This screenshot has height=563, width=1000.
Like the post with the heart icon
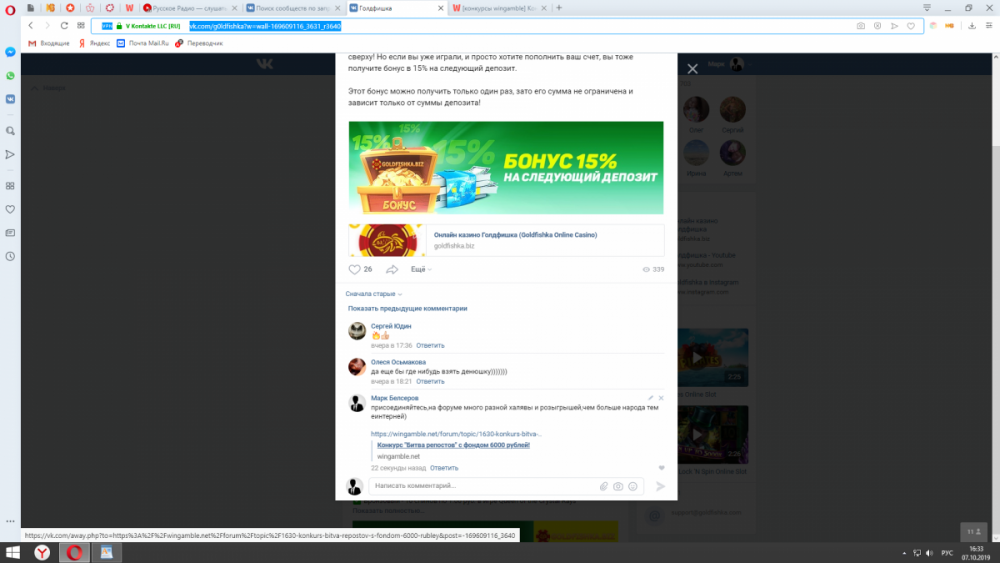click(354, 270)
